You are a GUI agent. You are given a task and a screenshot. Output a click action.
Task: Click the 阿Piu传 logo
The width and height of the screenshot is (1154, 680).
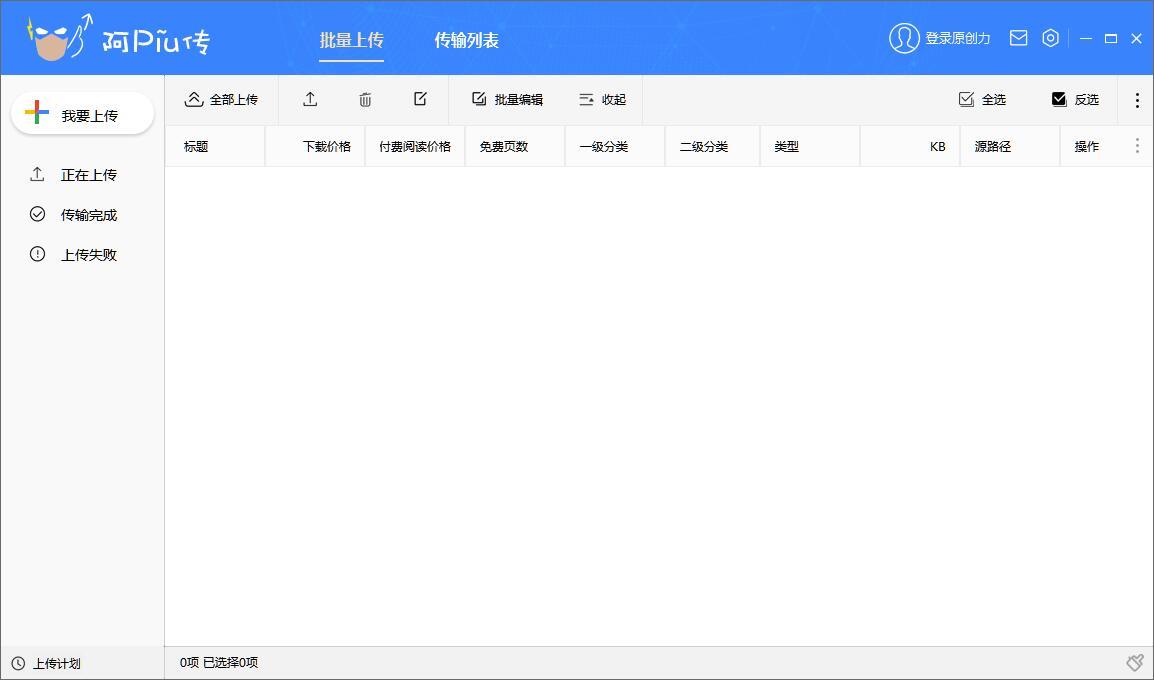(x=118, y=38)
